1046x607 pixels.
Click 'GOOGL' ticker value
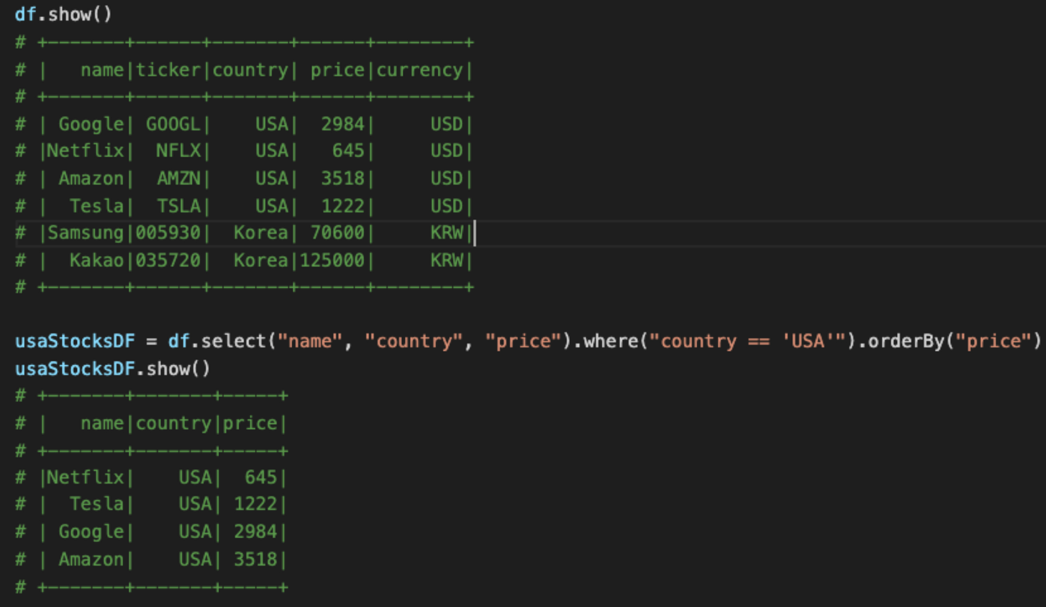[x=173, y=124]
